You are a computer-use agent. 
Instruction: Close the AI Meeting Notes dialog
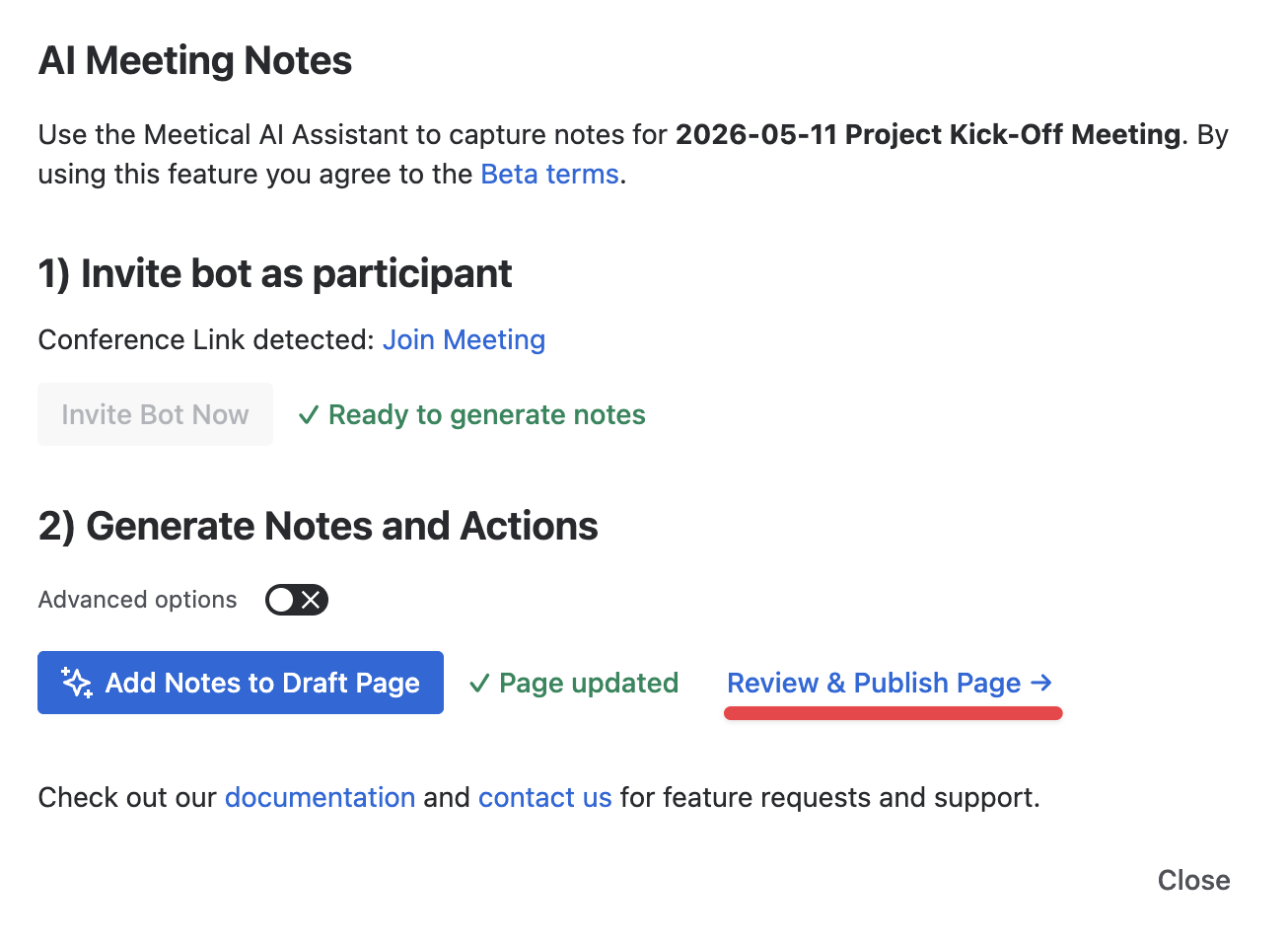point(1193,880)
